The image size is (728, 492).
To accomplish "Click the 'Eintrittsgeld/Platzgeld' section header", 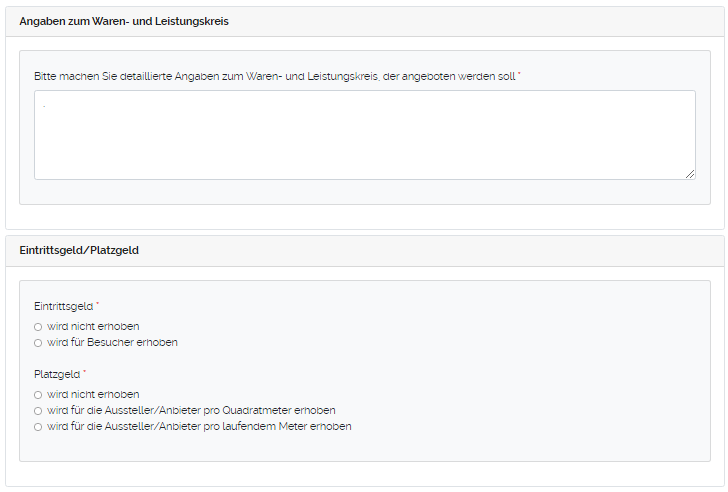I will (x=79, y=250).
